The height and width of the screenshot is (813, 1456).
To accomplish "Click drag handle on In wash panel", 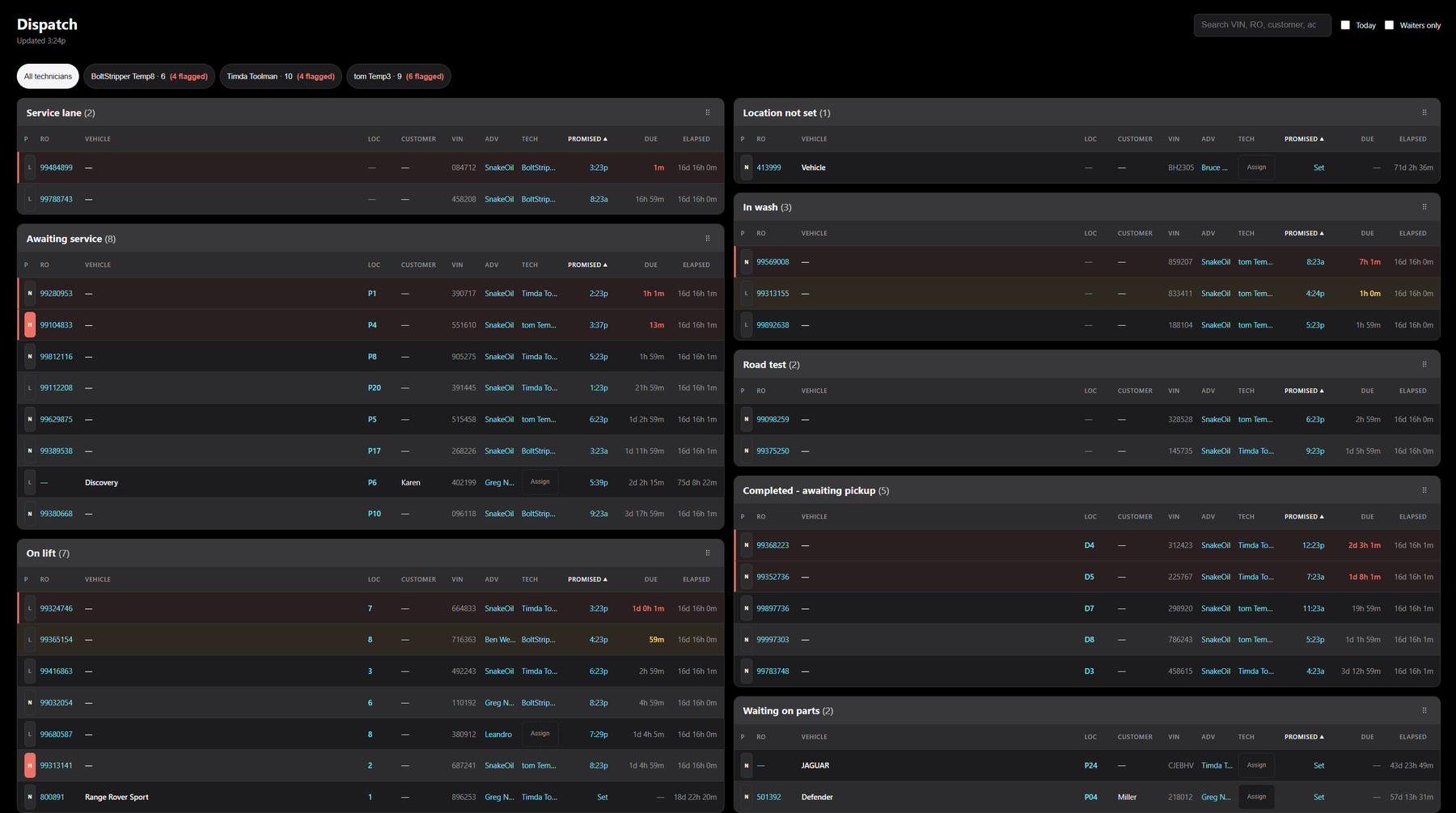I will 1424,207.
